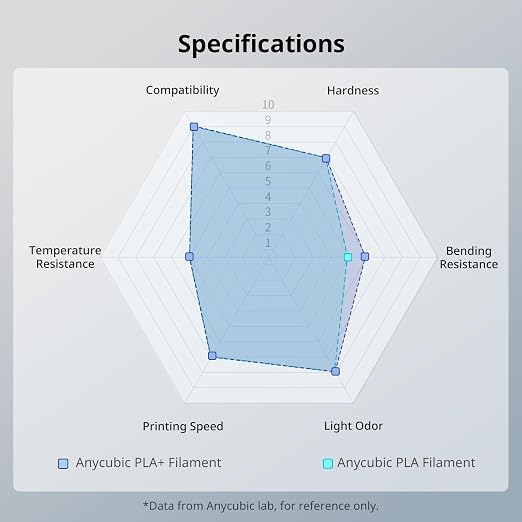
Task: Click the Temperature Resistance axis label
Action: [x=65, y=257]
